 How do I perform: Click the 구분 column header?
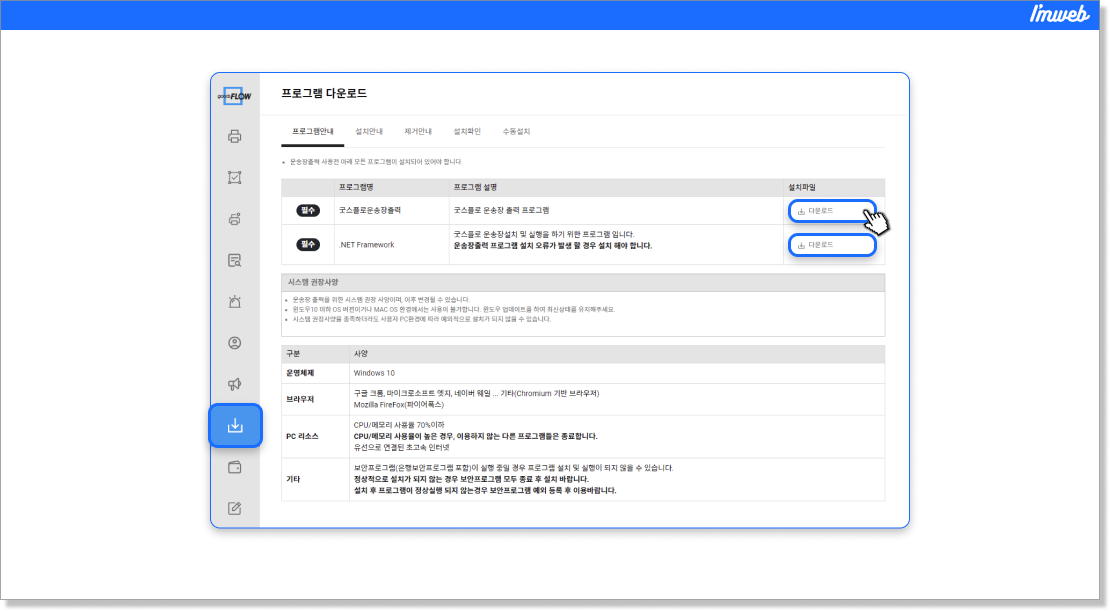[293, 354]
